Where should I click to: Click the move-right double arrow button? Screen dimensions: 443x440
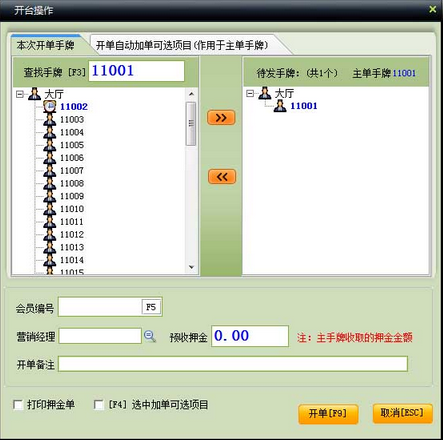[x=221, y=118]
